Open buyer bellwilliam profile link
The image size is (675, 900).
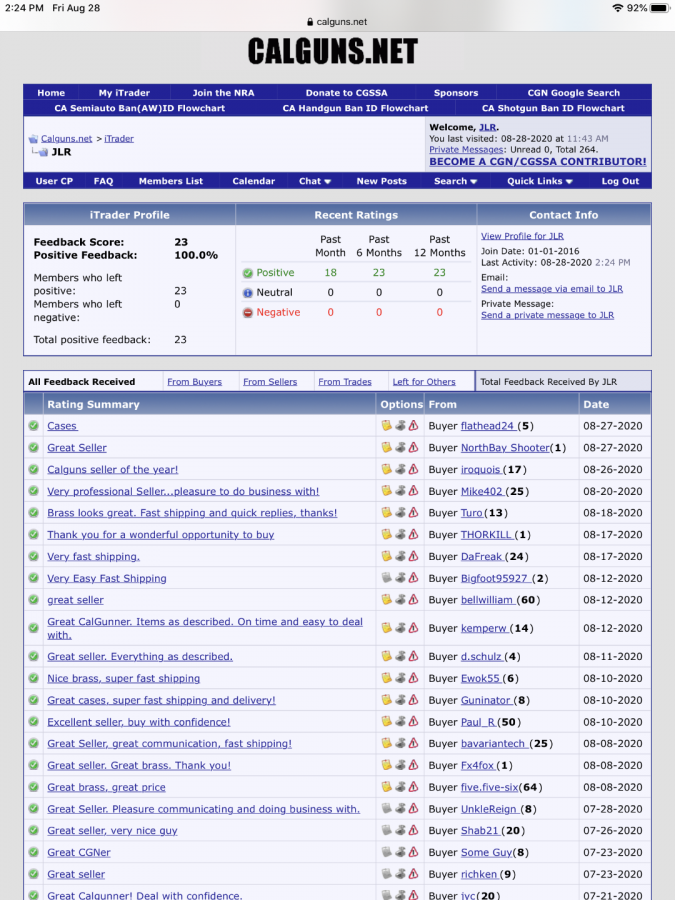coord(487,600)
